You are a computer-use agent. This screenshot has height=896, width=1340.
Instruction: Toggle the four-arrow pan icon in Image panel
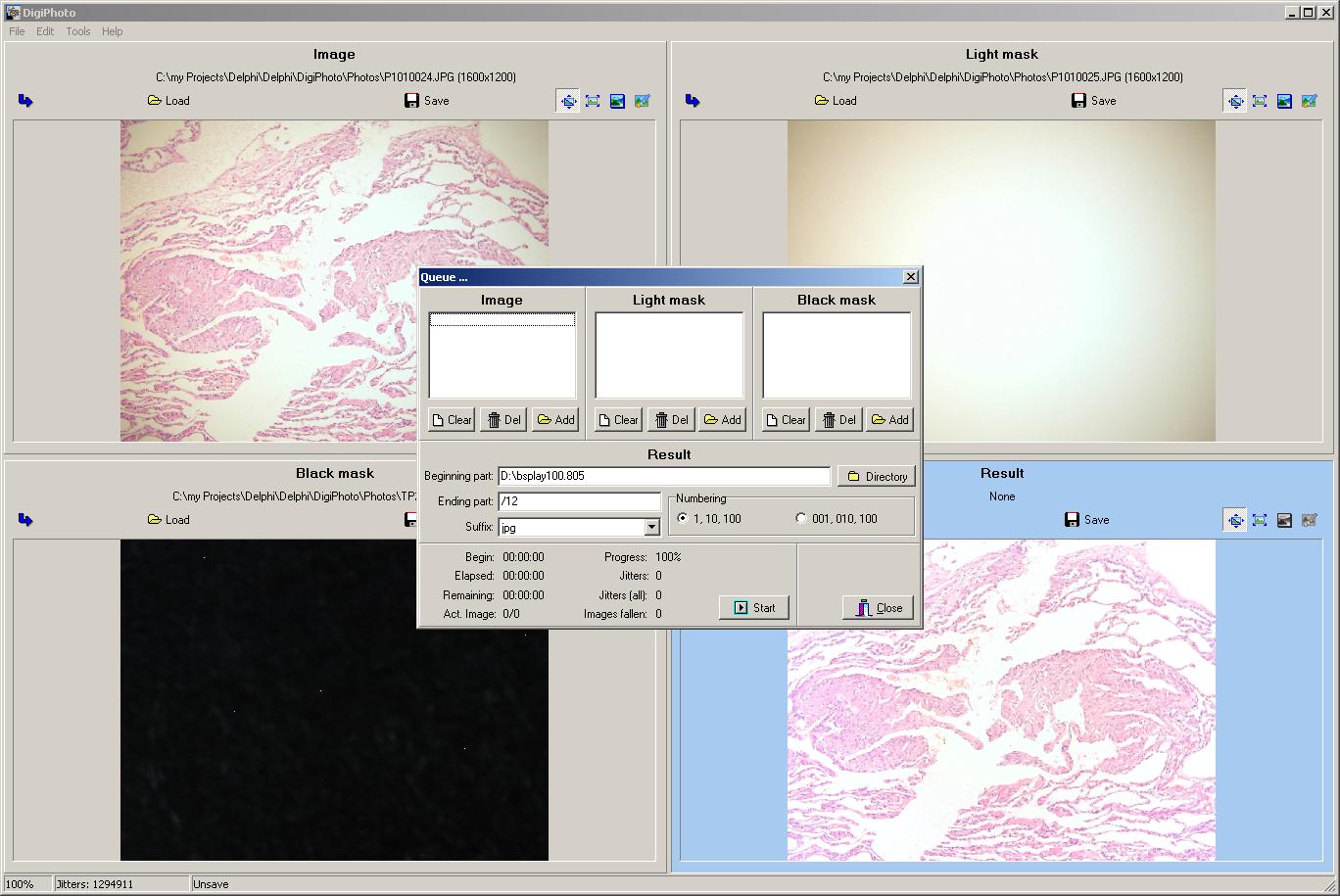click(568, 101)
